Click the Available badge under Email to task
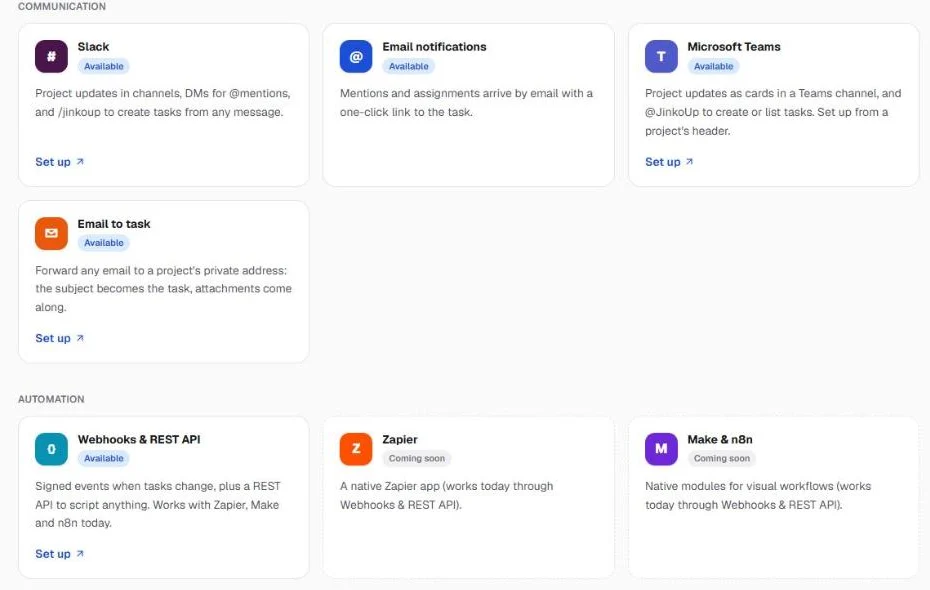 coord(104,243)
